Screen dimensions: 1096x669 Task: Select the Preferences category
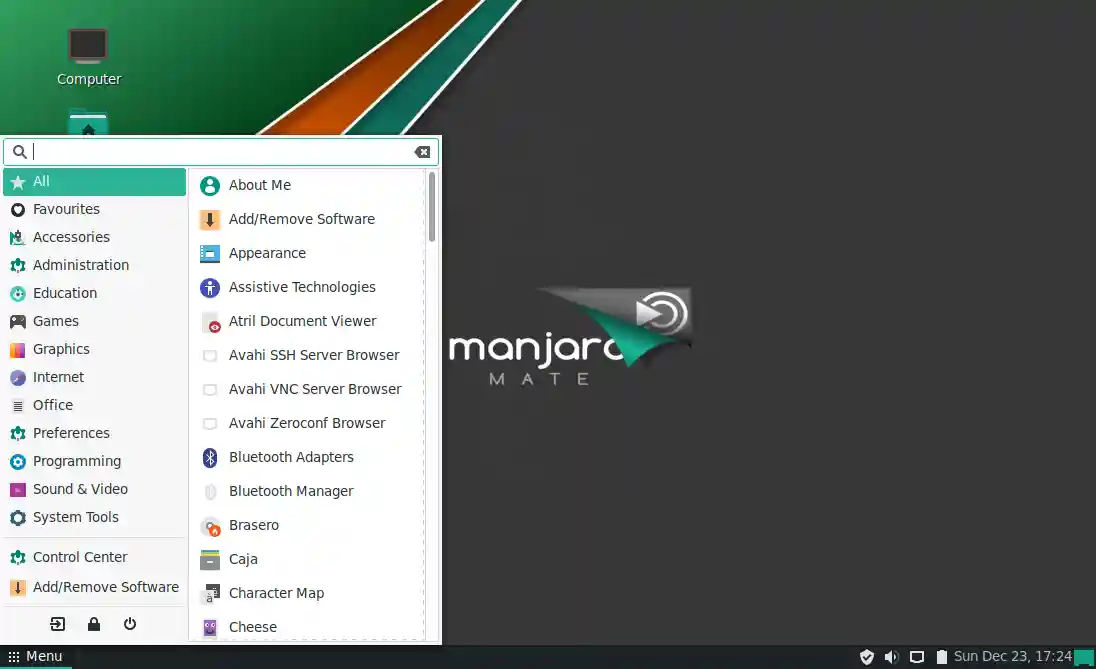click(94, 433)
